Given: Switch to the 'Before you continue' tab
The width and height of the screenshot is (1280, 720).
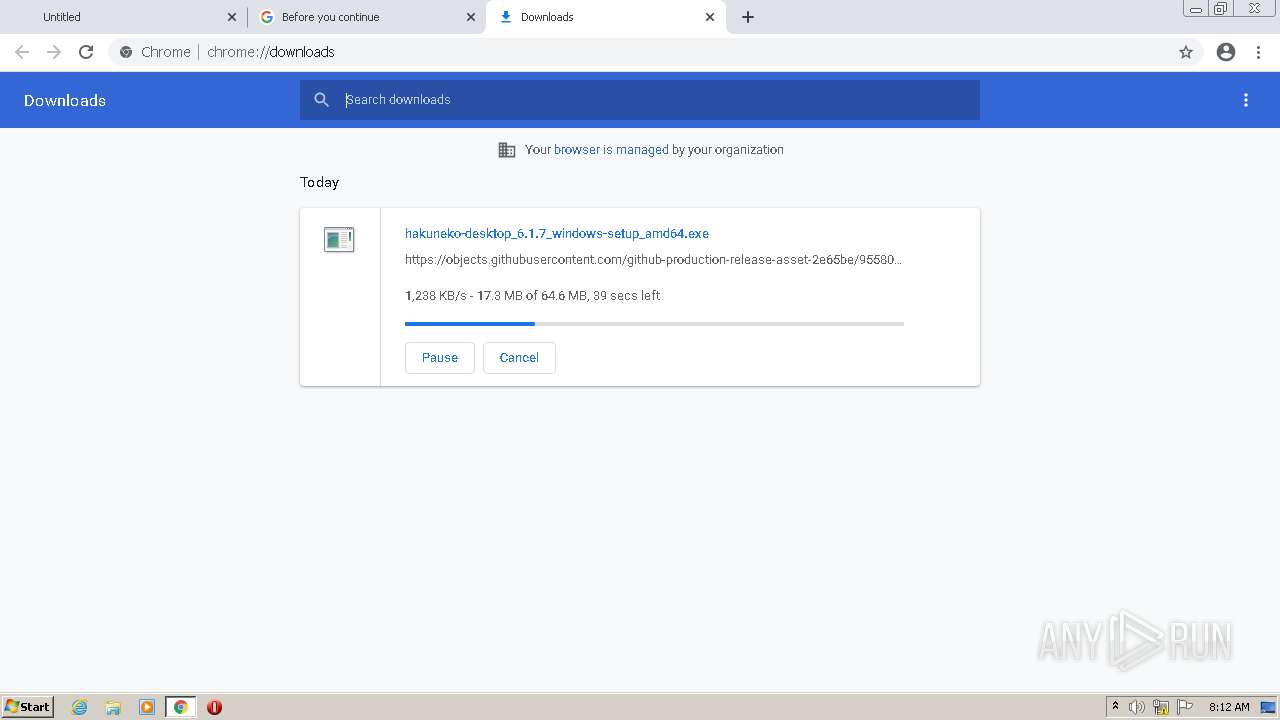Looking at the screenshot, I should [x=366, y=17].
